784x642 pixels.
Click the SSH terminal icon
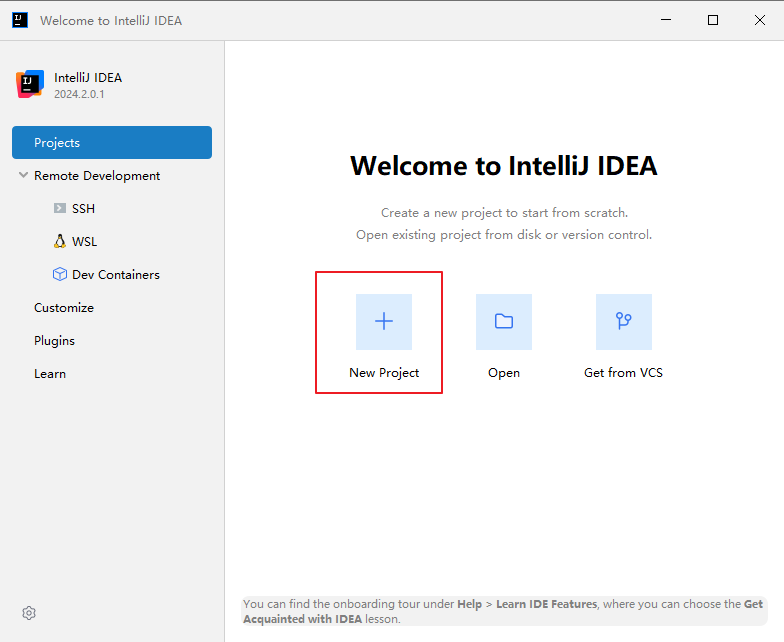(x=60, y=208)
